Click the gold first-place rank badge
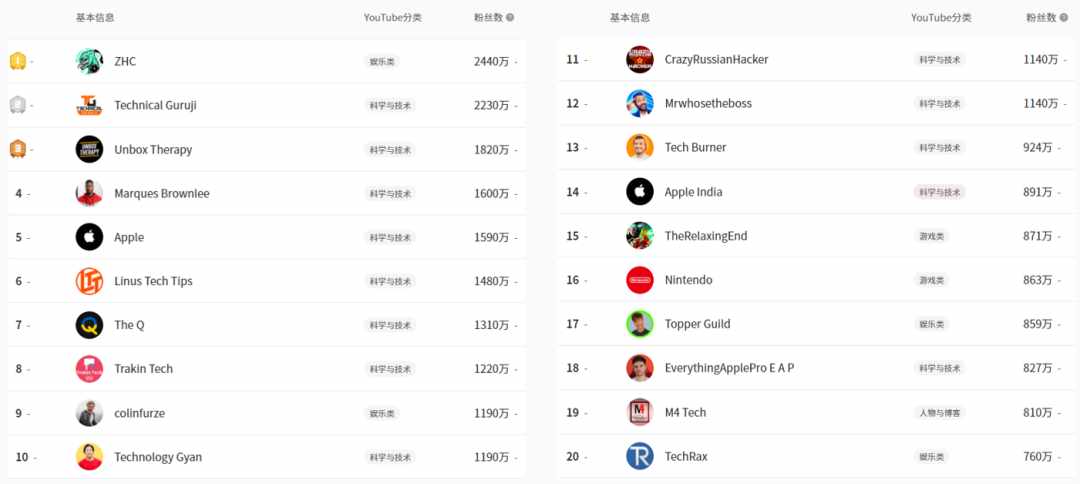This screenshot has height=484, width=1080. (18, 61)
